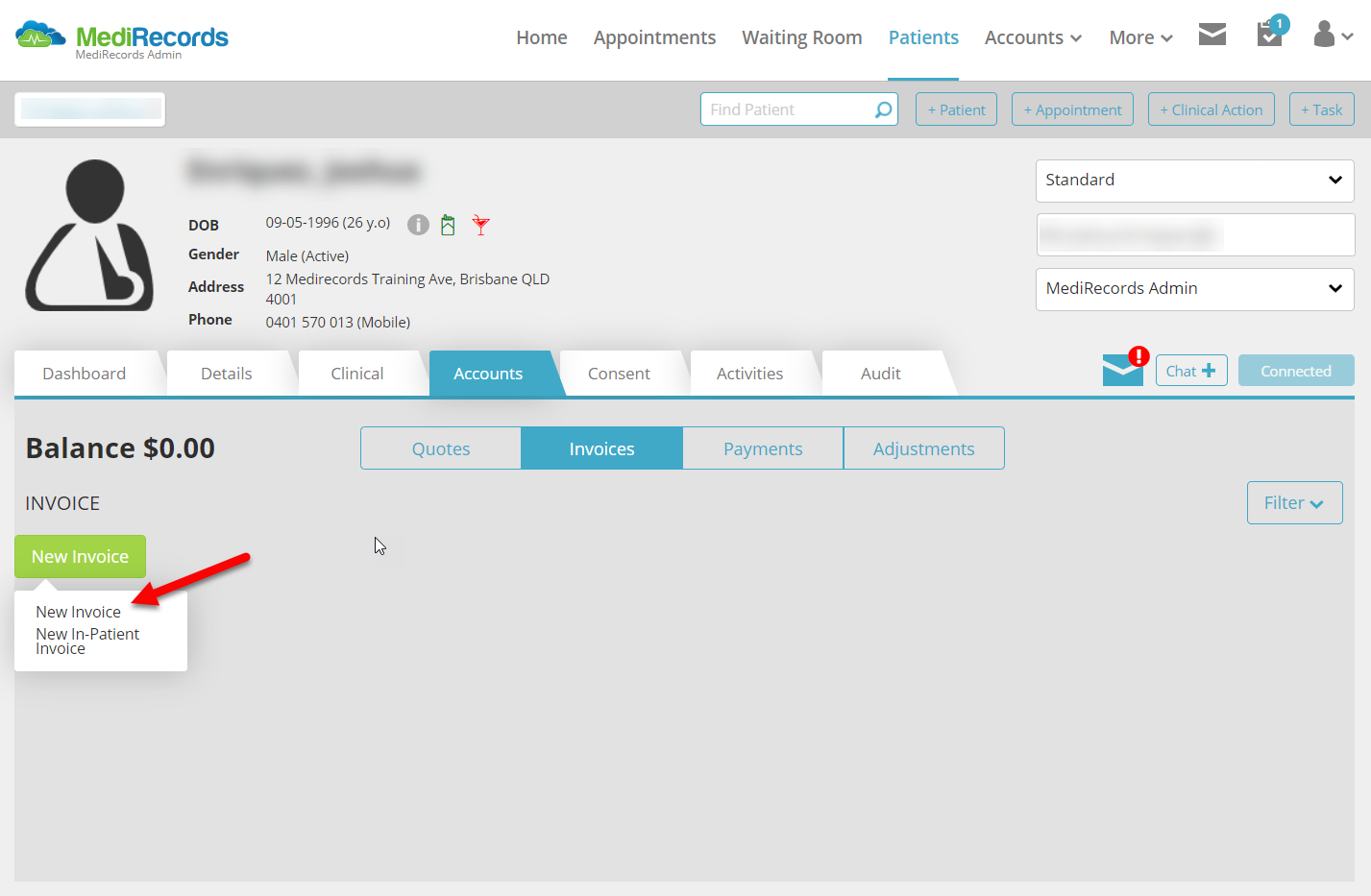Select the patient Accounts tab
The height and width of the screenshot is (896, 1371).
click(x=488, y=374)
